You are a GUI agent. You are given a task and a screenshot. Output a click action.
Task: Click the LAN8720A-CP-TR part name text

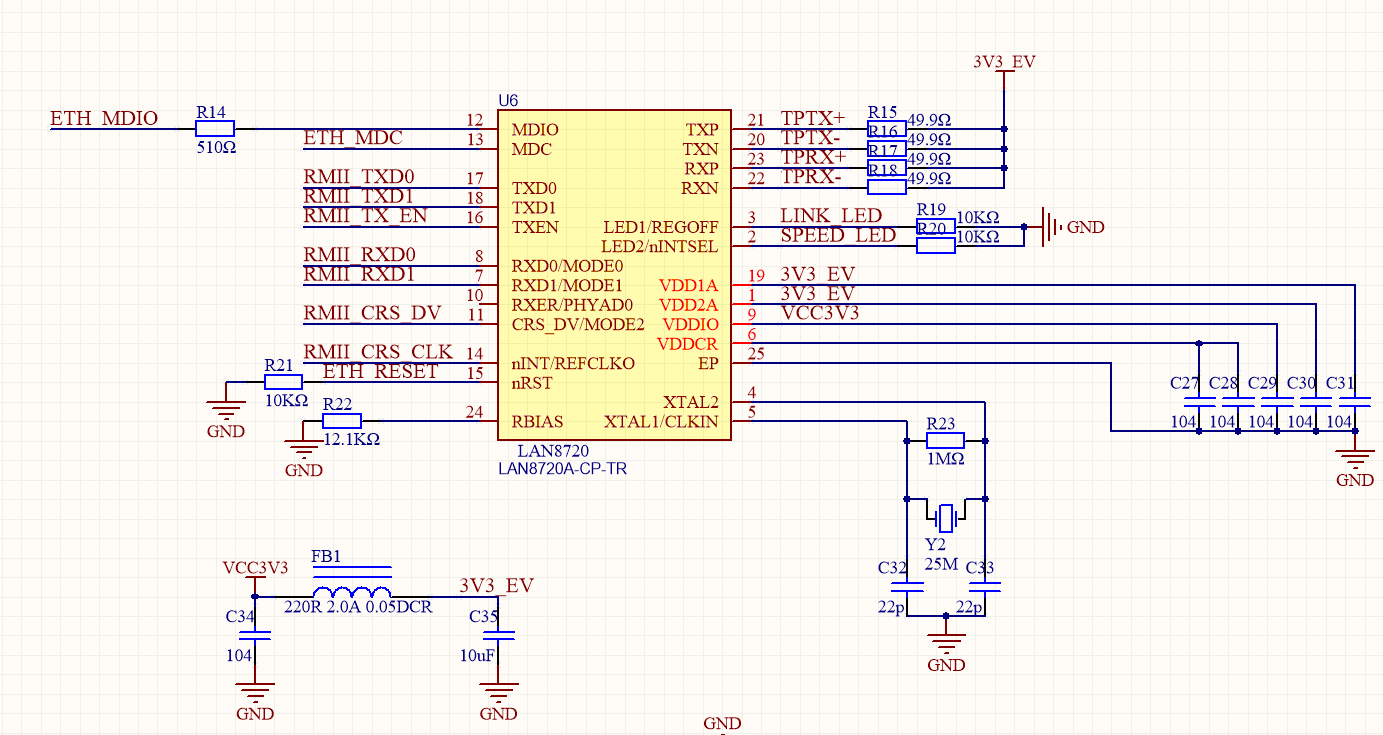(562, 468)
